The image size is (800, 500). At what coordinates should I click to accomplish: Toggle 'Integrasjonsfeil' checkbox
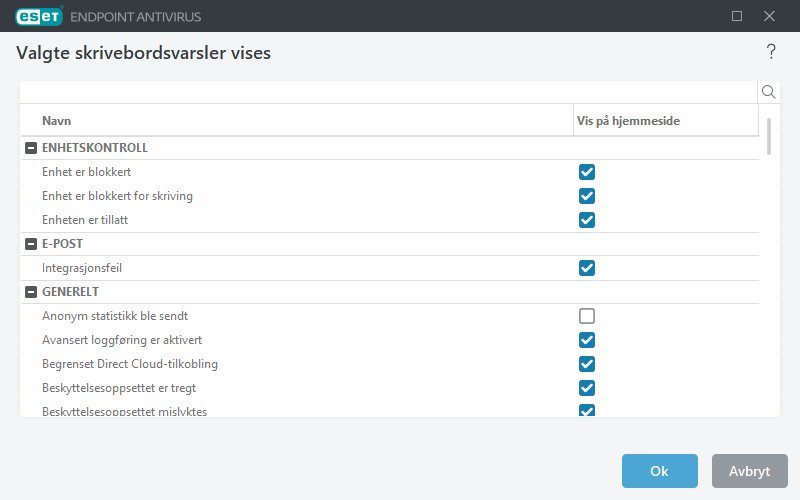[587, 268]
